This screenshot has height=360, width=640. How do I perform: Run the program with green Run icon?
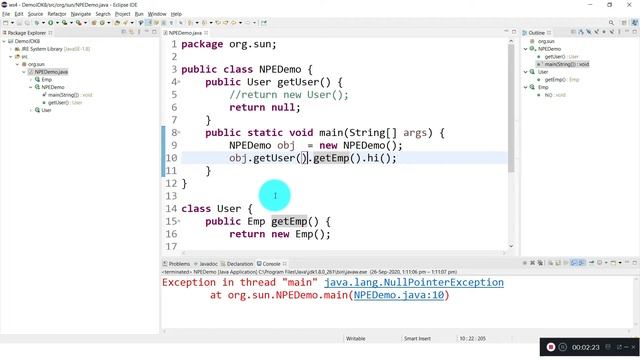coord(51,23)
